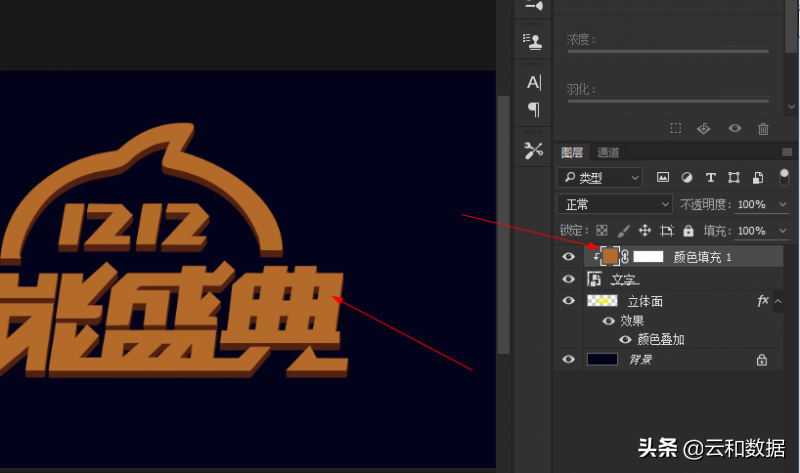800x473 pixels.
Task: Open the 正常 blend mode dropdown
Action: coord(616,204)
